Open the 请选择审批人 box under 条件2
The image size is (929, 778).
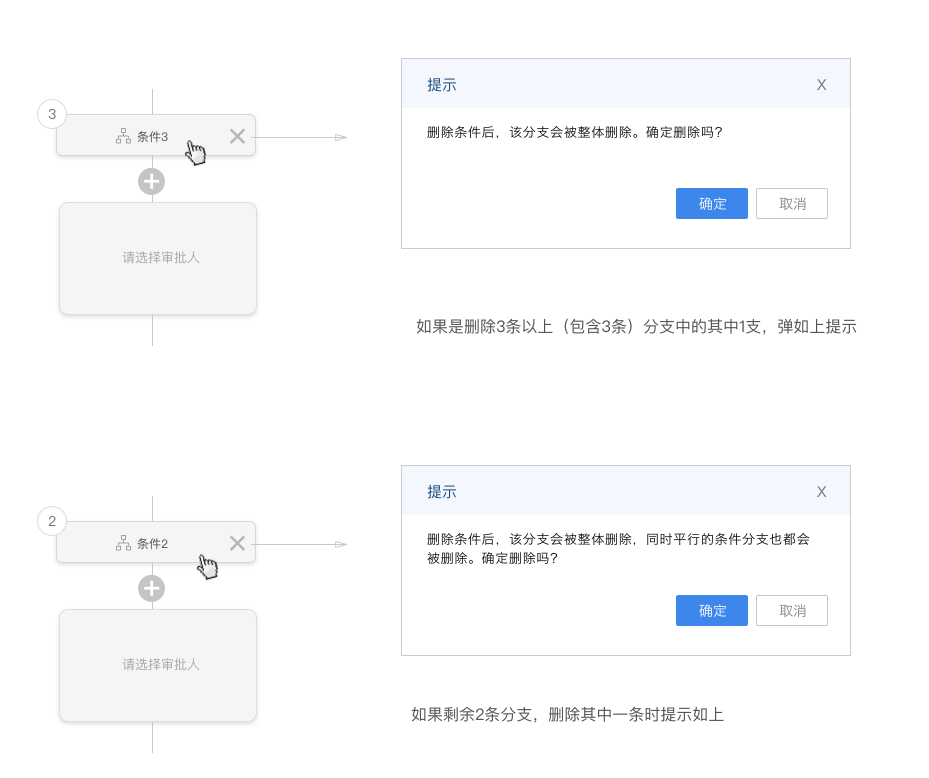158,665
